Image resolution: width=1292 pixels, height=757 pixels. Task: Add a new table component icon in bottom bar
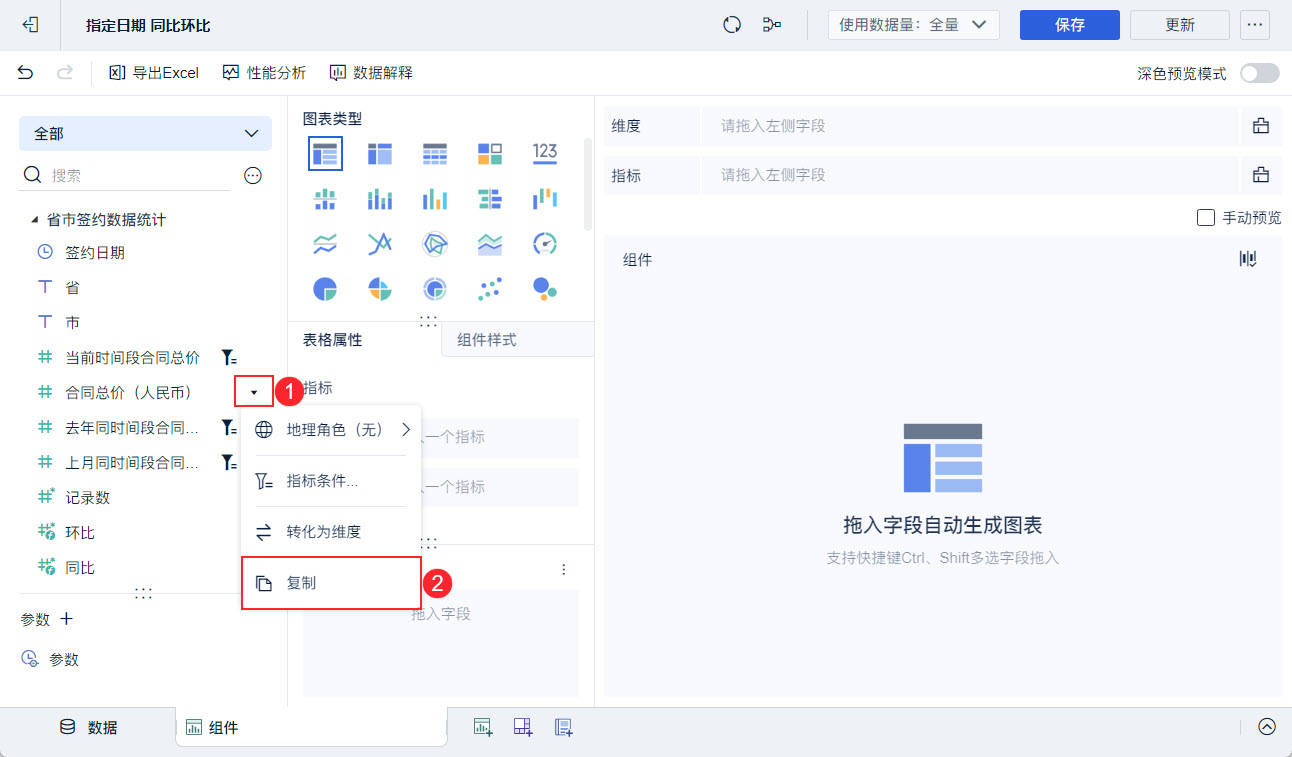pyautogui.click(x=483, y=727)
